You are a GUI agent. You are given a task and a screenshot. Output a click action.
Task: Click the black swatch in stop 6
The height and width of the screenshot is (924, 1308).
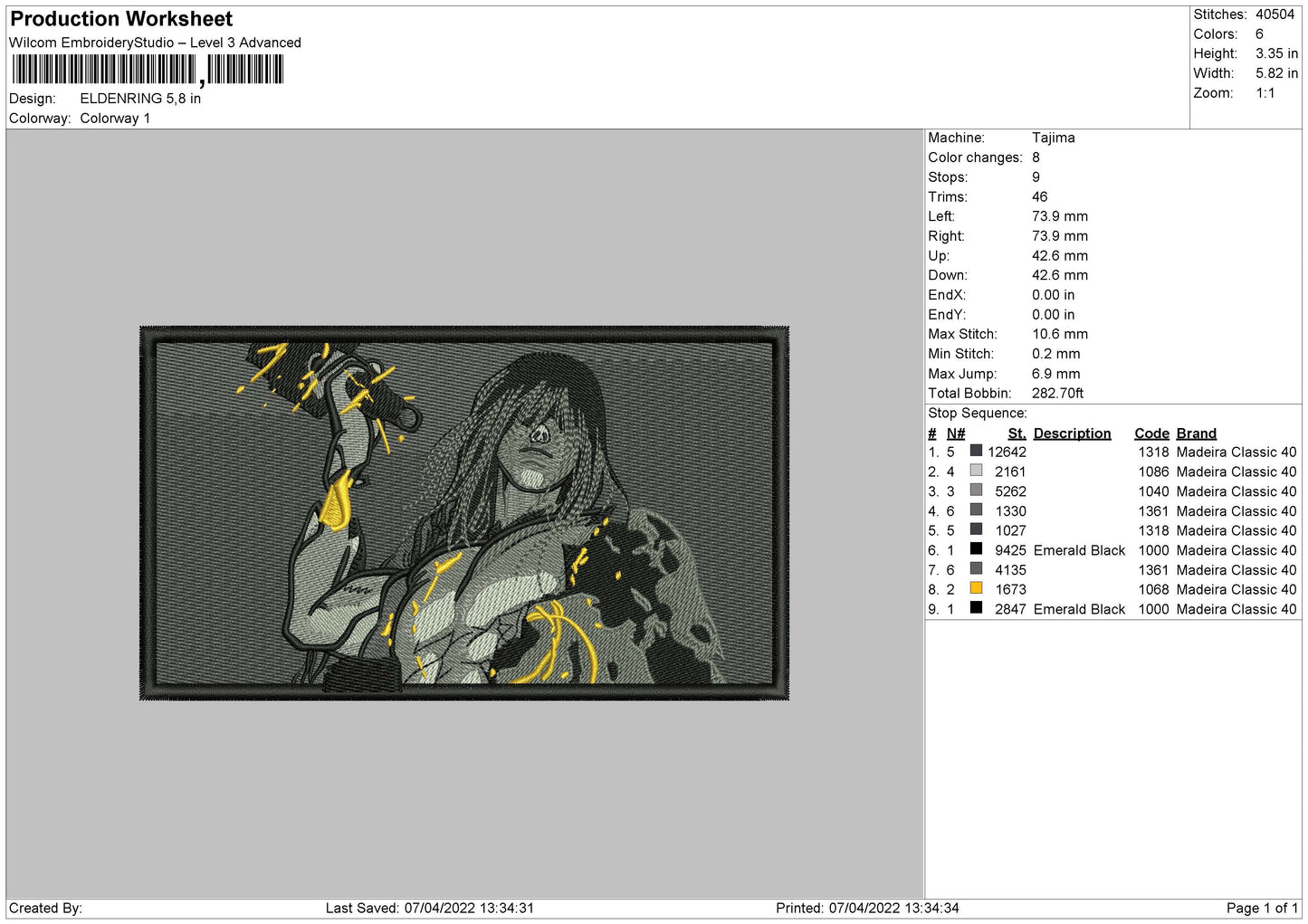(x=976, y=549)
